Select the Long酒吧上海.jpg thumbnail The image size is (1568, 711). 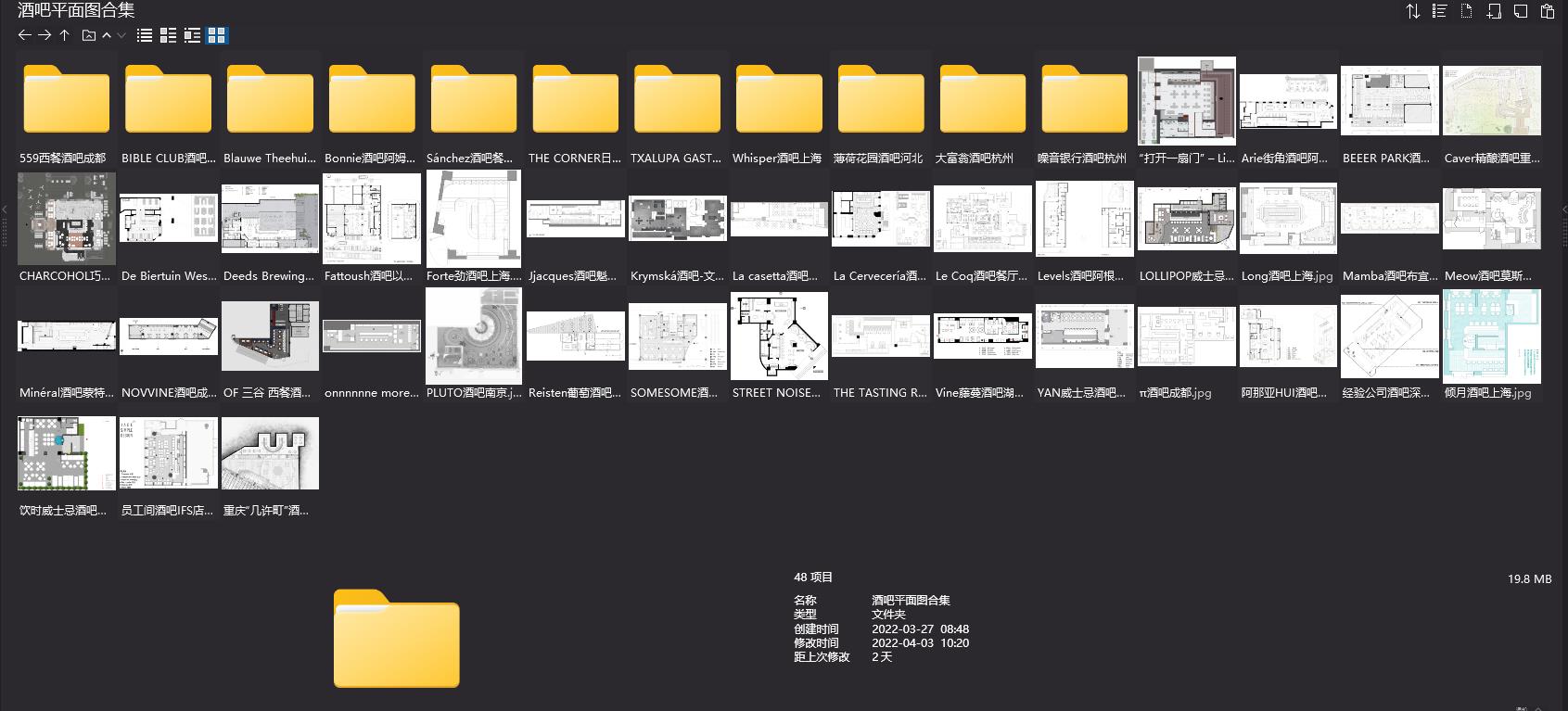tap(1289, 219)
